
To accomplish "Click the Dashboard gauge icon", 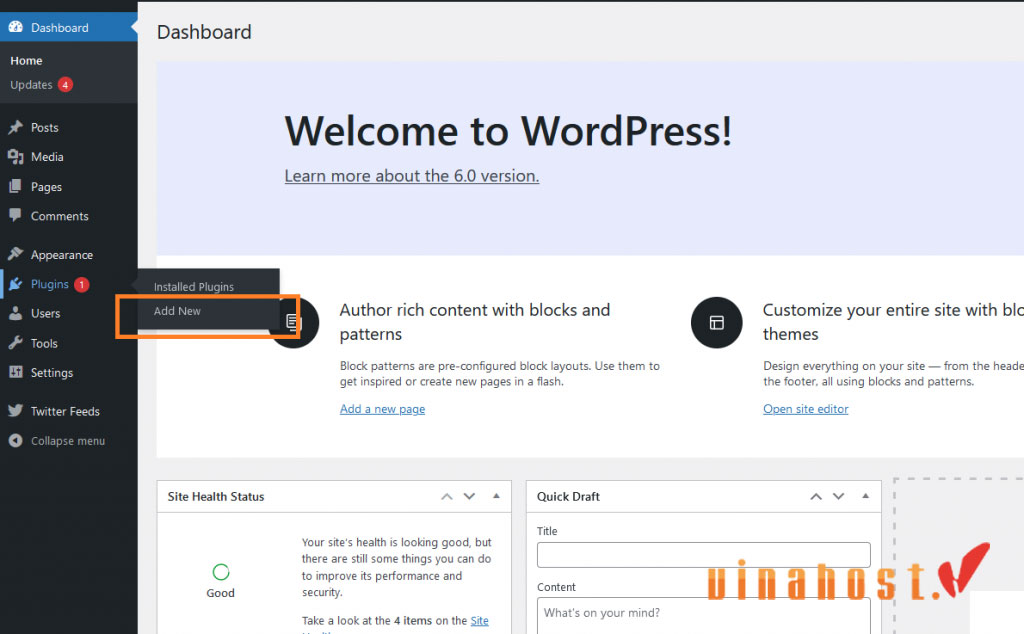I will coord(16,27).
